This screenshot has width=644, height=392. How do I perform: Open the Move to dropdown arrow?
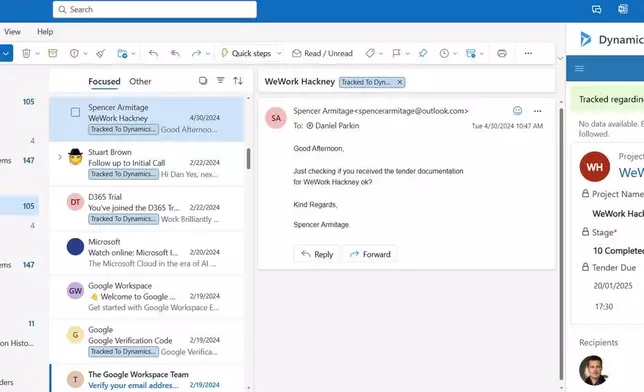tap(133, 54)
